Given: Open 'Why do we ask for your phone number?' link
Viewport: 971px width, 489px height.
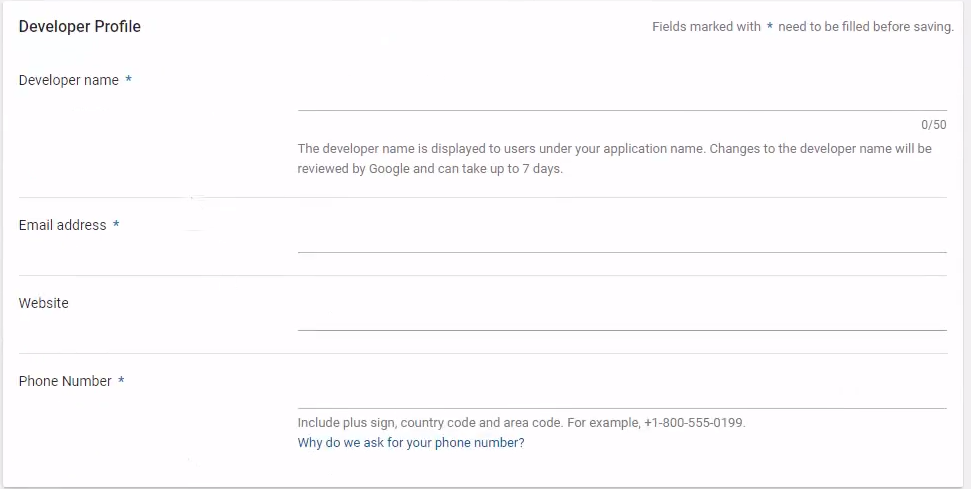Looking at the screenshot, I should click(x=410, y=443).
